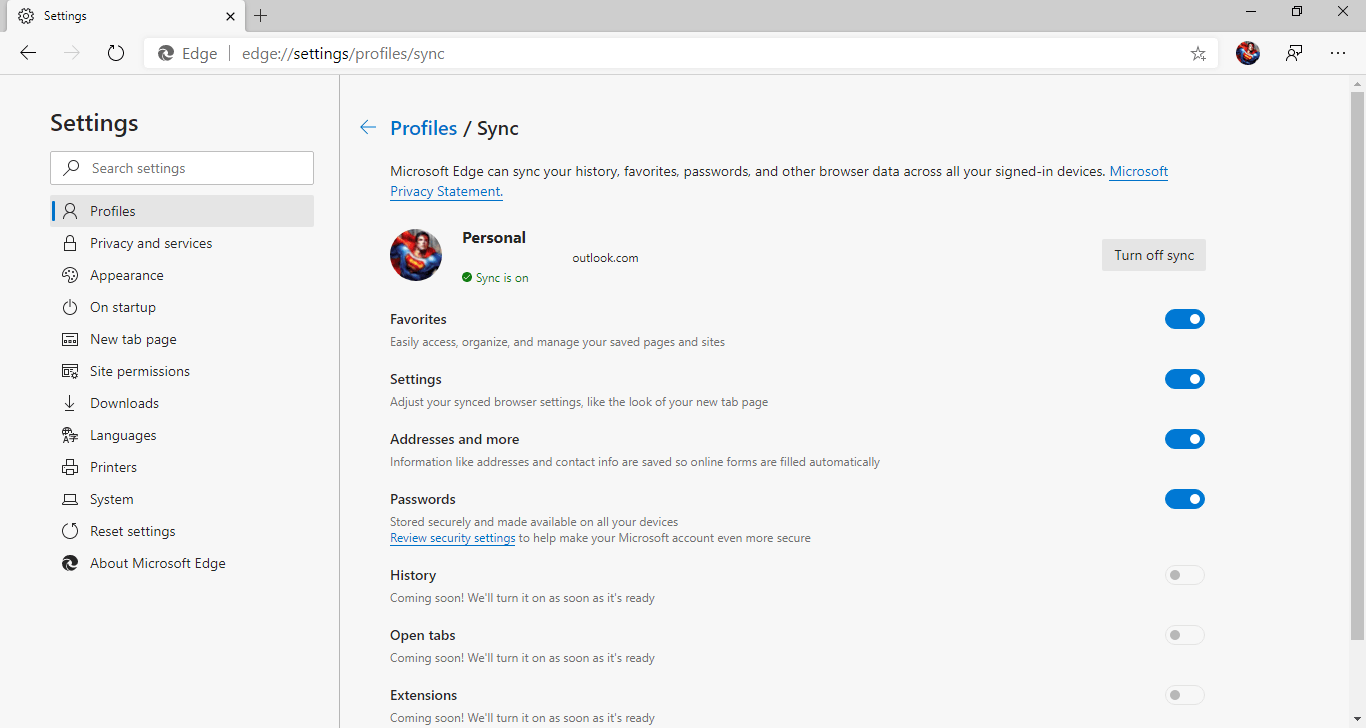Turn off Passwords sync toggle
Screen dimensions: 1366x728
(x=1185, y=499)
